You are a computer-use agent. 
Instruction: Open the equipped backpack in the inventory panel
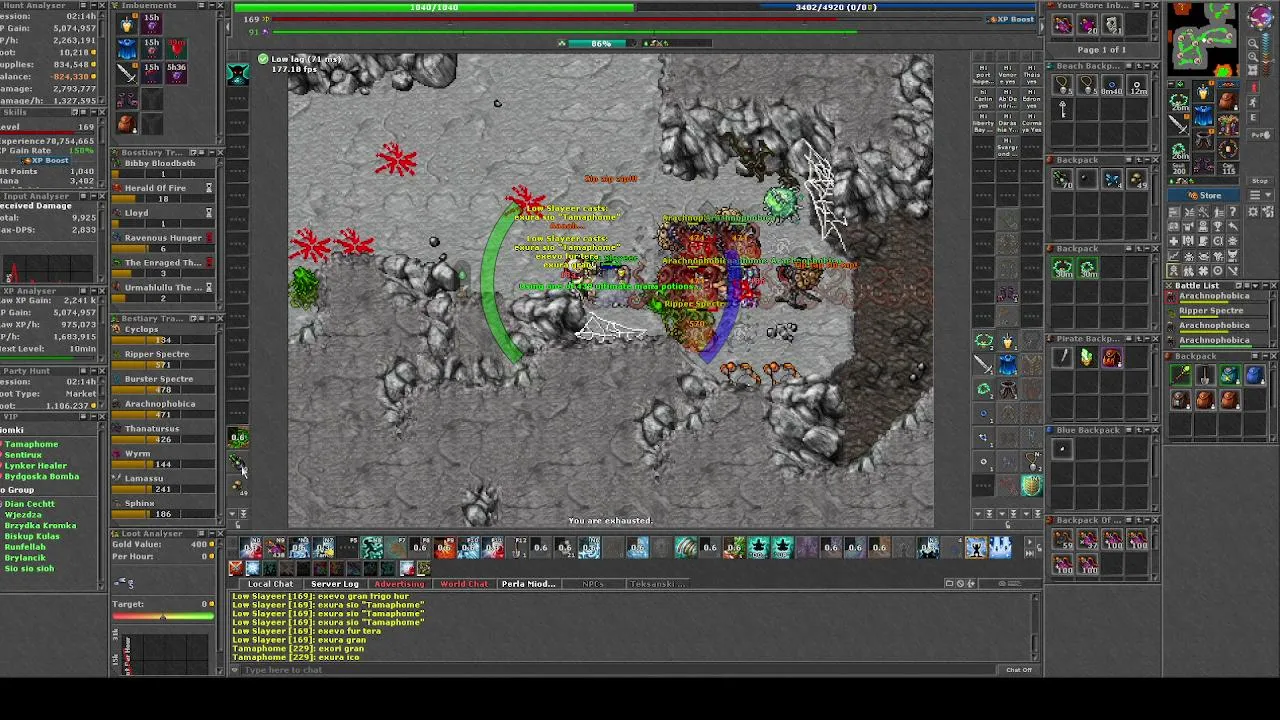(x=1228, y=103)
